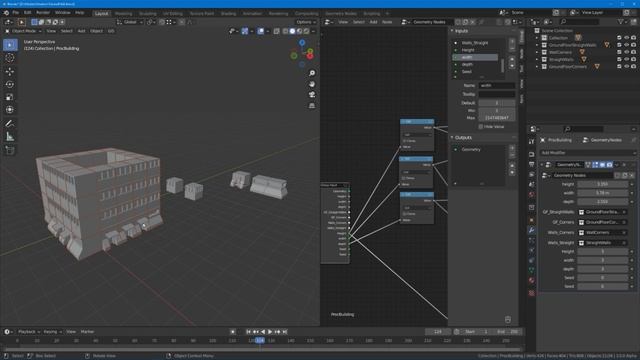
Task: Switch perspective/orthographic grid icon in viewport
Action: [312, 106]
